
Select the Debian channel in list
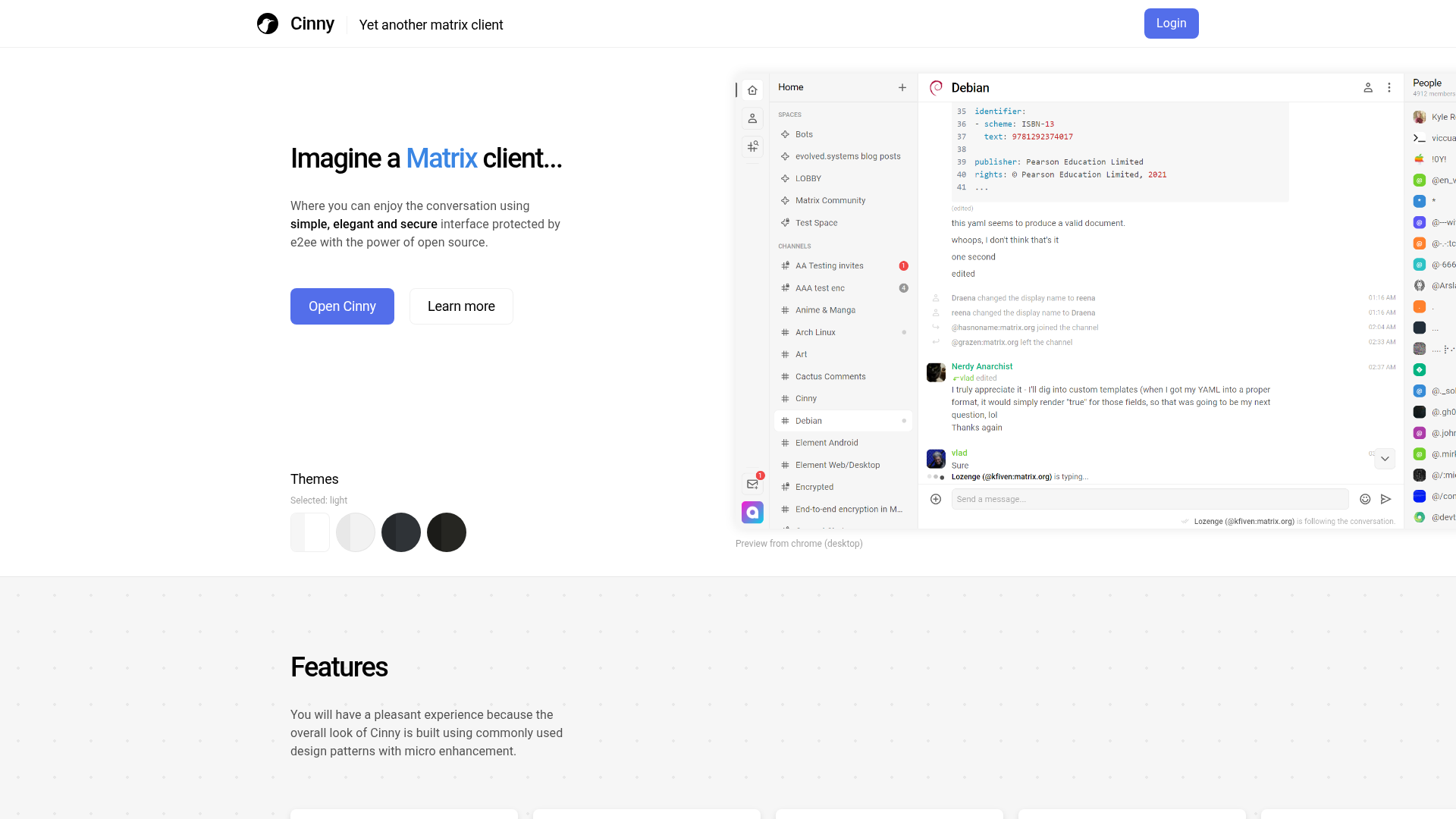[843, 421]
